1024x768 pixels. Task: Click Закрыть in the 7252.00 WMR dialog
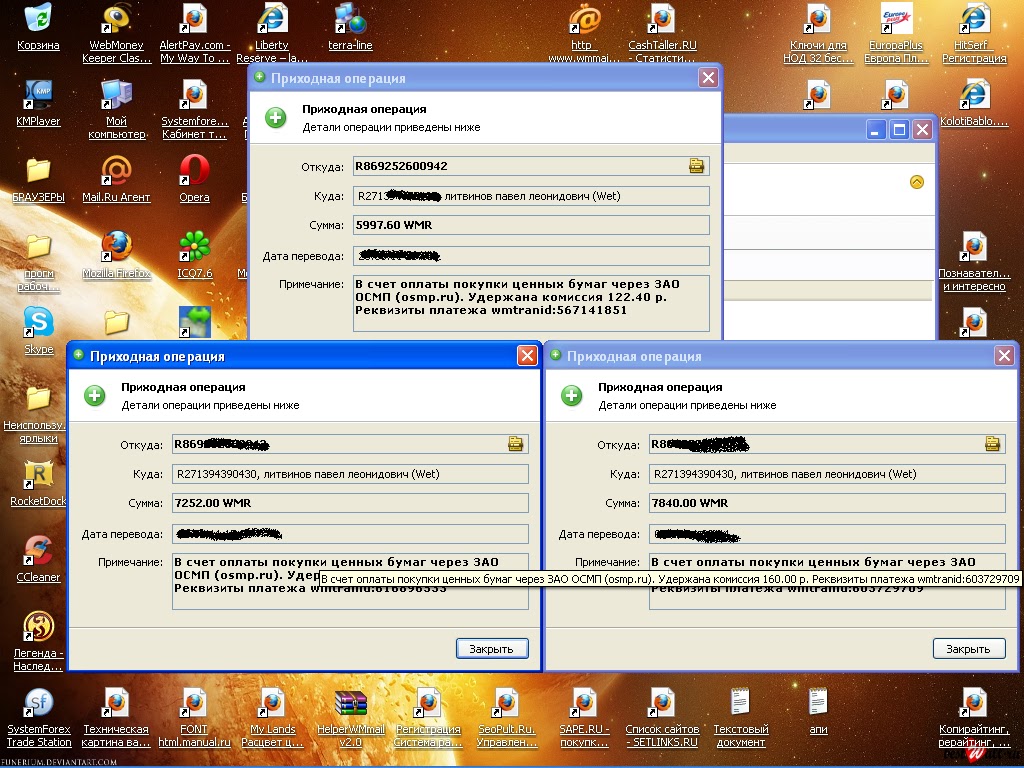coord(492,648)
